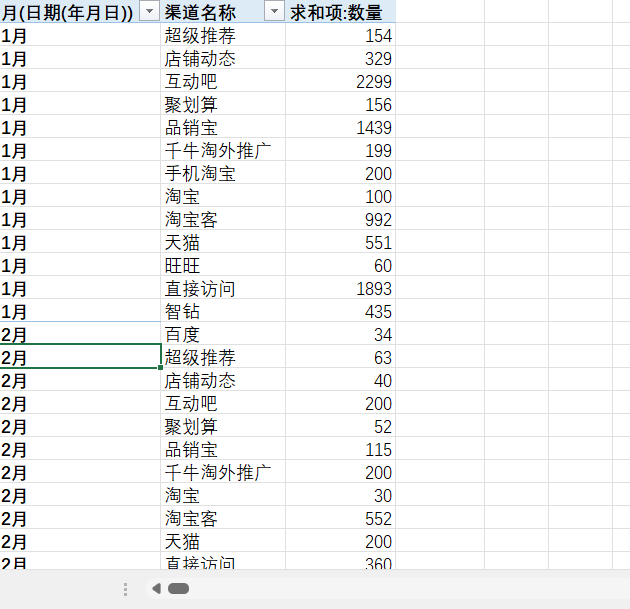Select the 互动吧 cell beside value 2299
The image size is (630, 609).
pos(223,81)
